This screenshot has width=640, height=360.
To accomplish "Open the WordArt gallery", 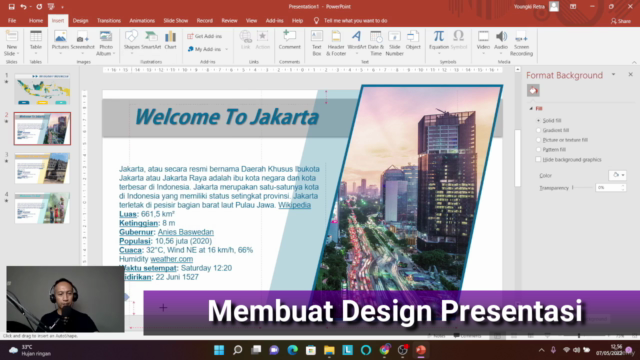I will (x=357, y=43).
